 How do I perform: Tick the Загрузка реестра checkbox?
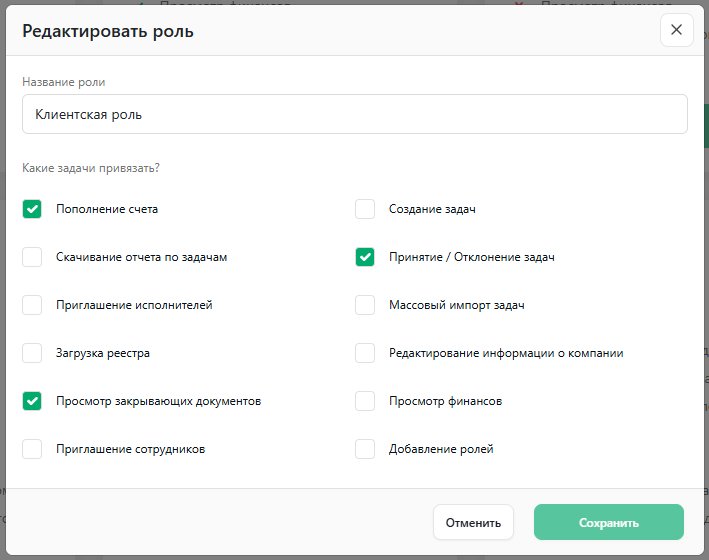[x=33, y=353]
